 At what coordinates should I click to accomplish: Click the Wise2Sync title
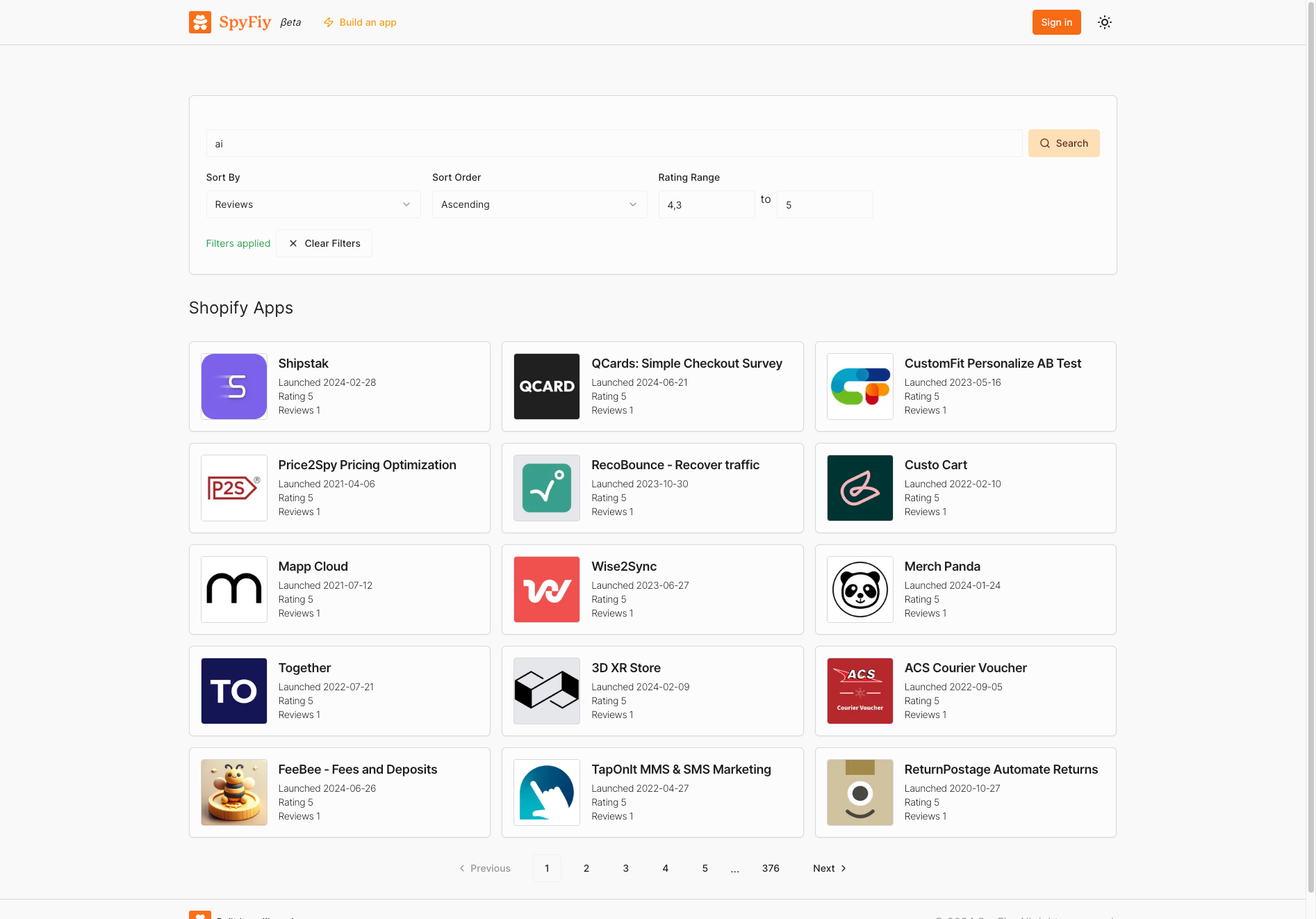[x=624, y=567]
